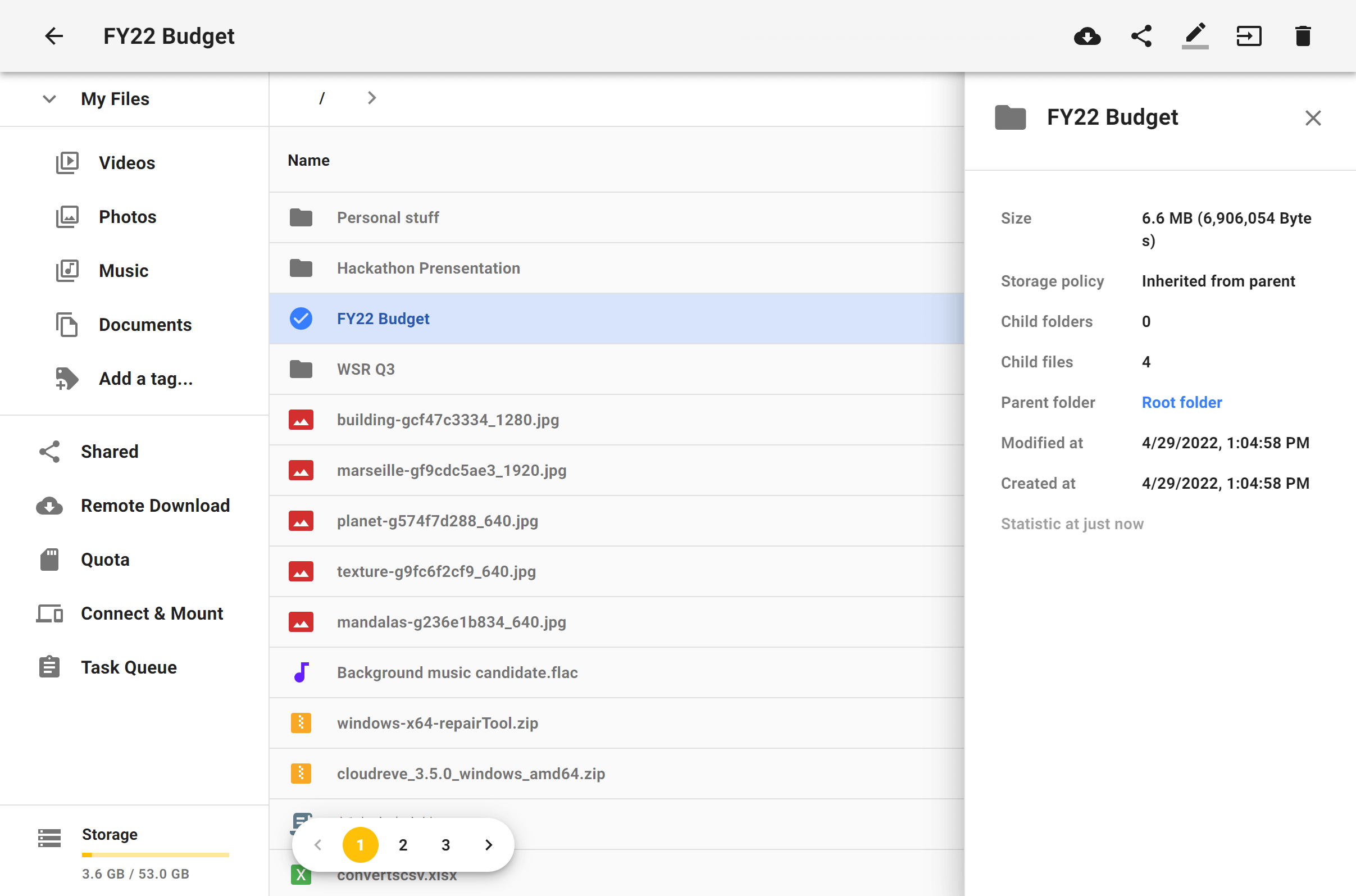Close the FY22 Budget details panel
Image resolution: width=1356 pixels, height=896 pixels.
1313,118
